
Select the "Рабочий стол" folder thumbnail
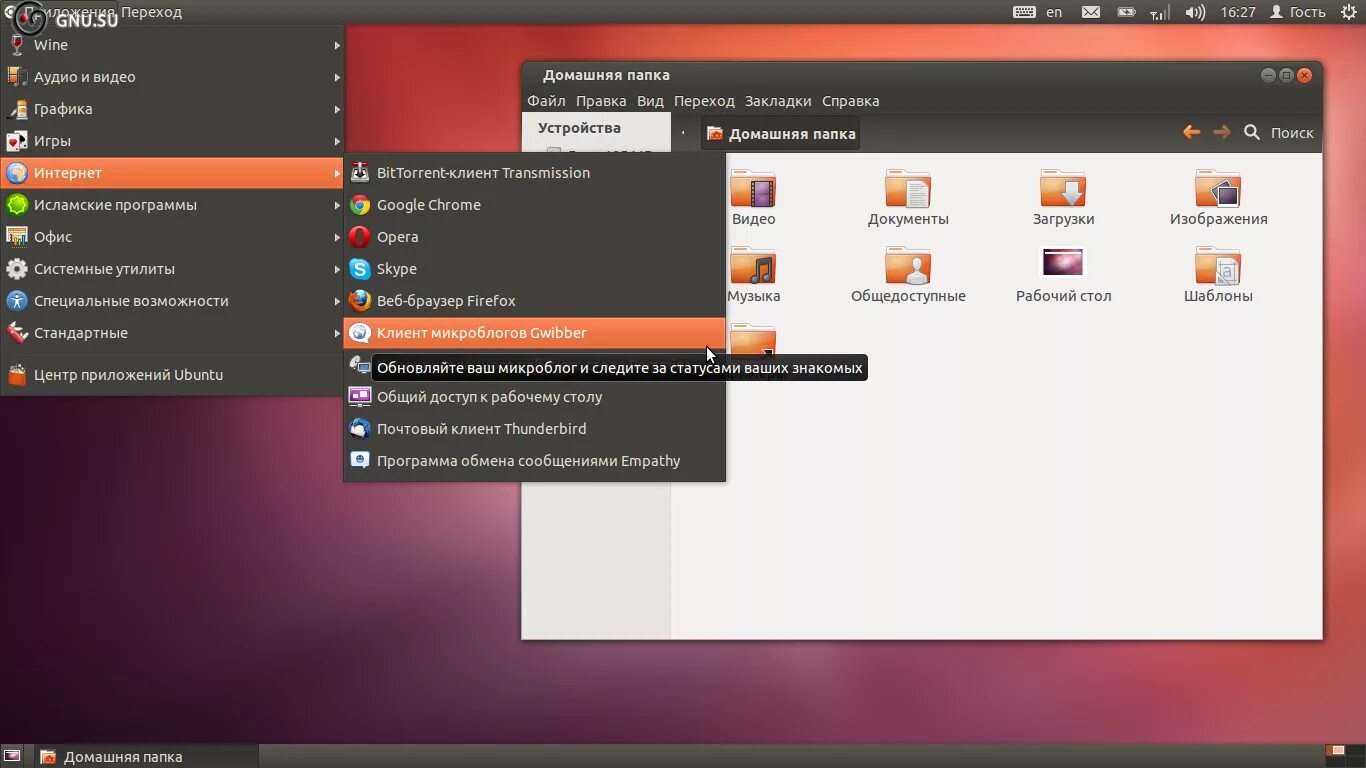1063,263
